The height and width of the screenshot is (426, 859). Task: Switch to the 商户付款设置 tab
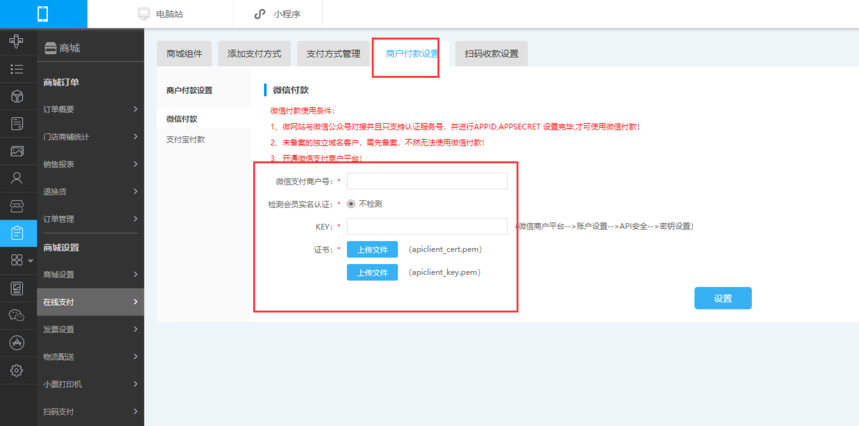coord(412,54)
